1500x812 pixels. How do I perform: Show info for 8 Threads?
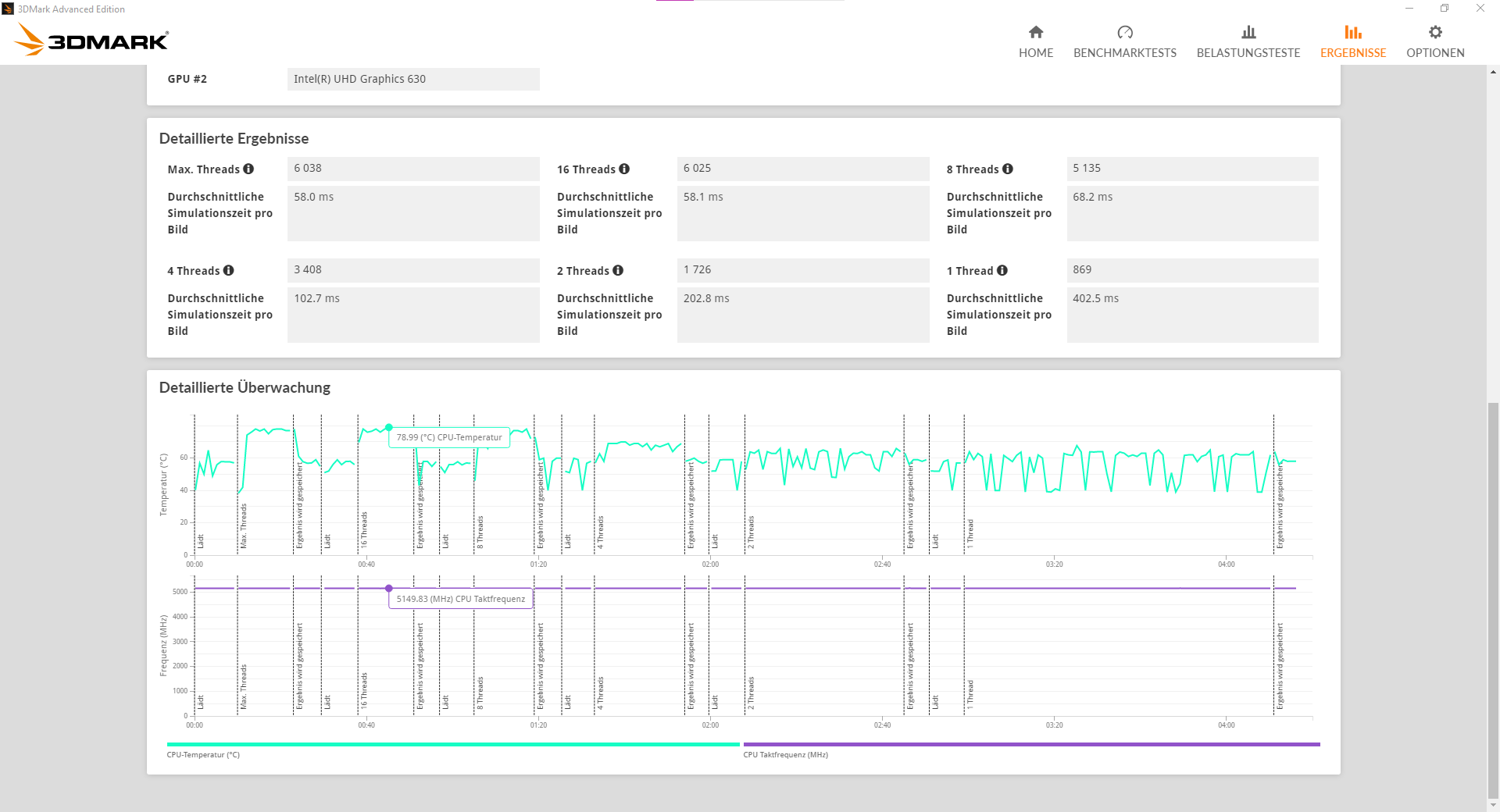coord(1008,169)
